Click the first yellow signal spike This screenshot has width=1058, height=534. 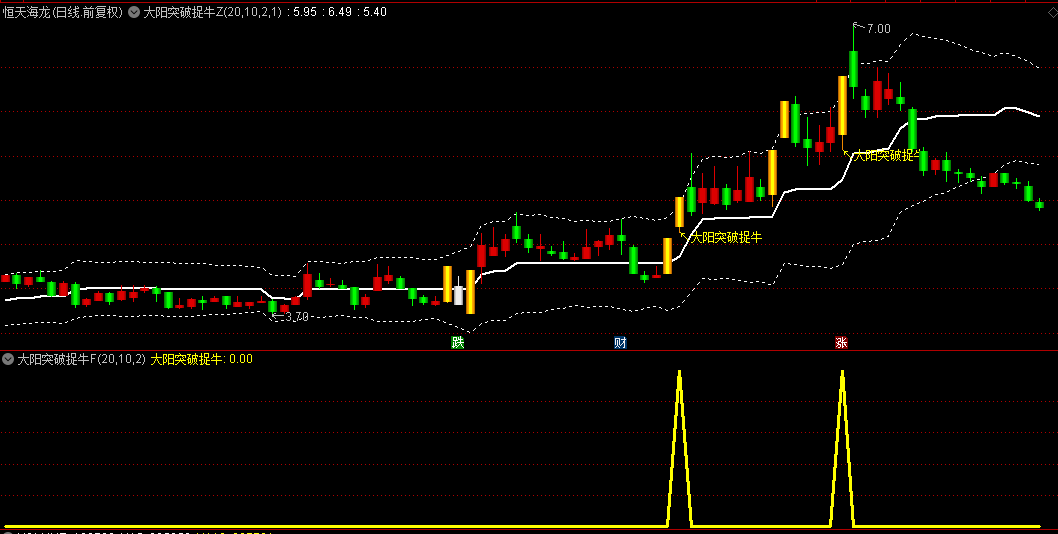[x=679, y=448]
